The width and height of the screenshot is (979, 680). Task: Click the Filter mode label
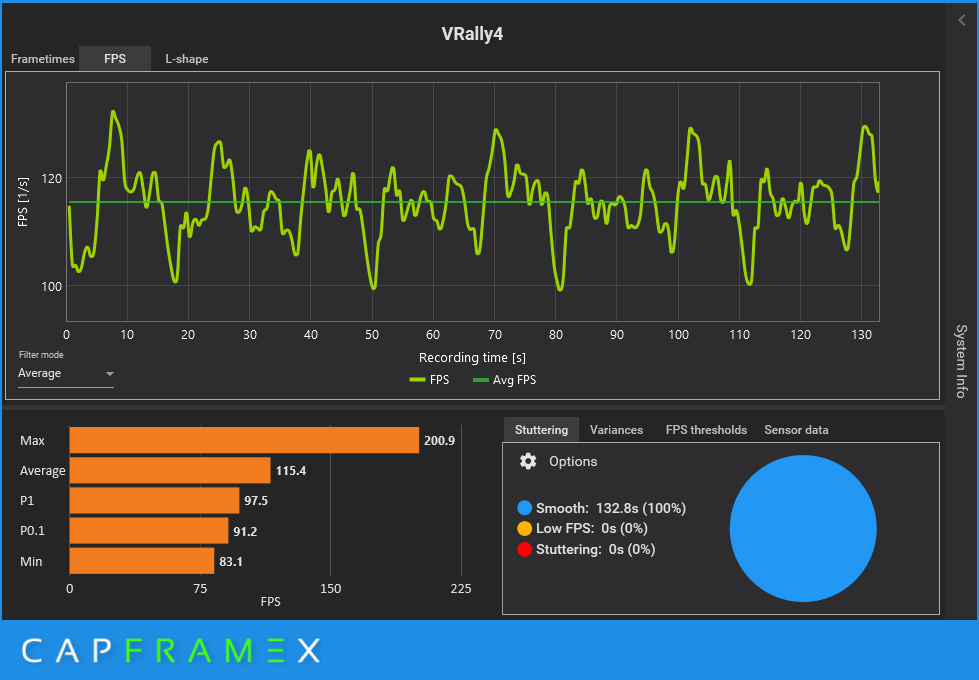pos(41,355)
